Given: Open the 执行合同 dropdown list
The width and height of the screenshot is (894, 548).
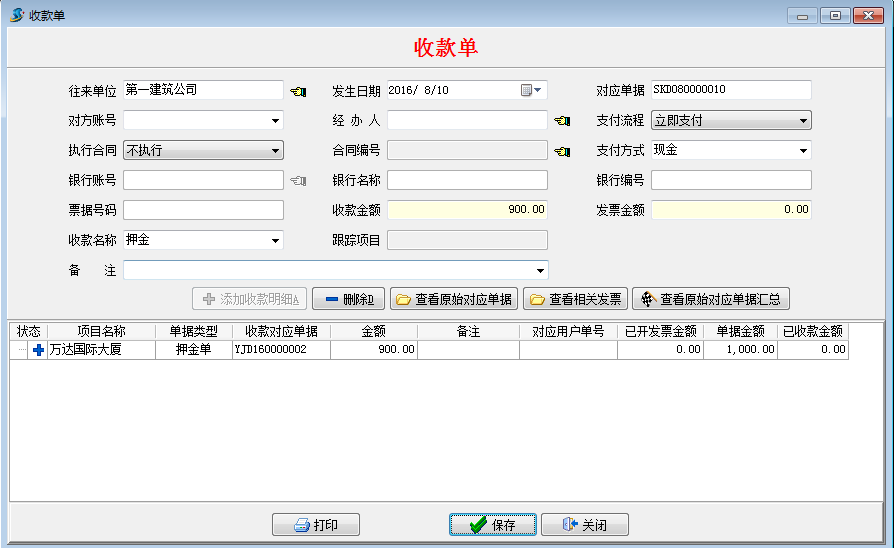Looking at the screenshot, I should [275, 151].
